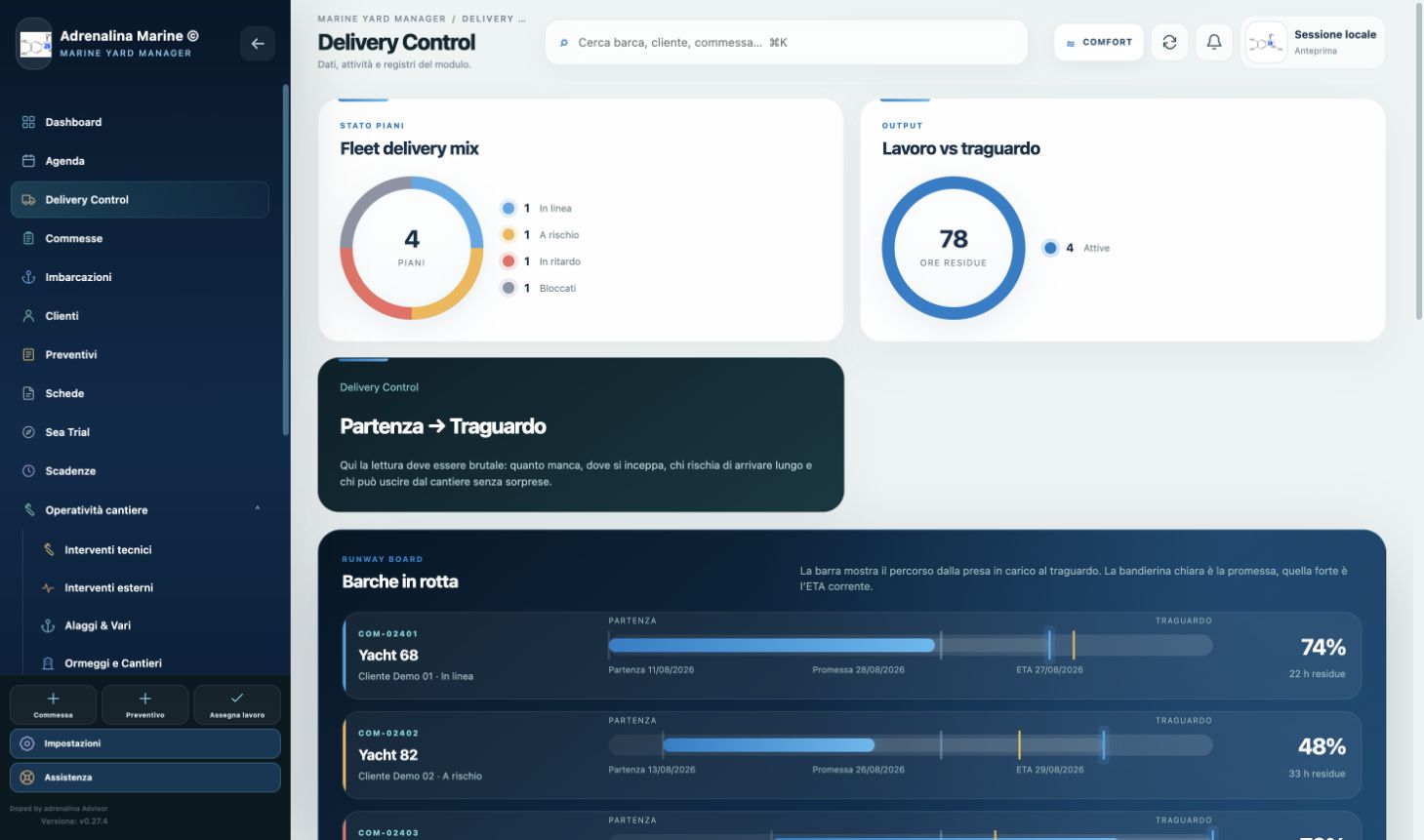Click the Delivery Control truck icon
Screen dimensions: 1424x840
coord(28,200)
